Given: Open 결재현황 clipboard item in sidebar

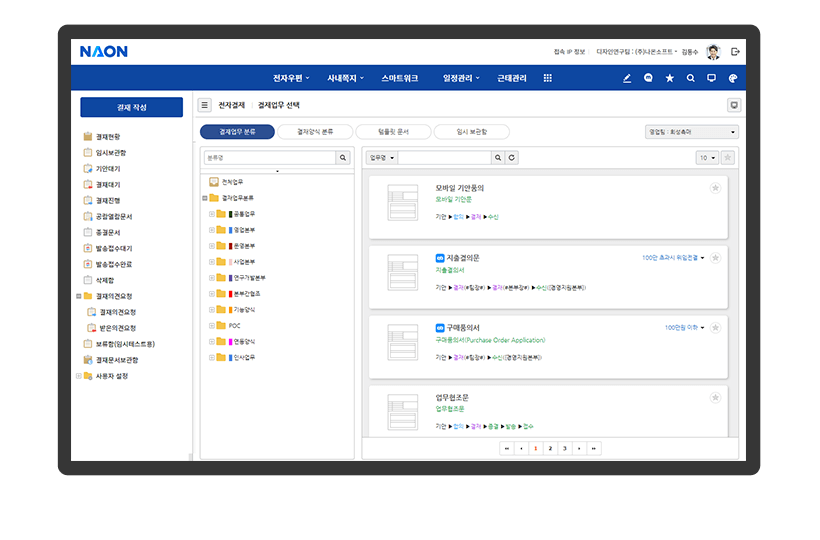Looking at the screenshot, I should 102,136.
